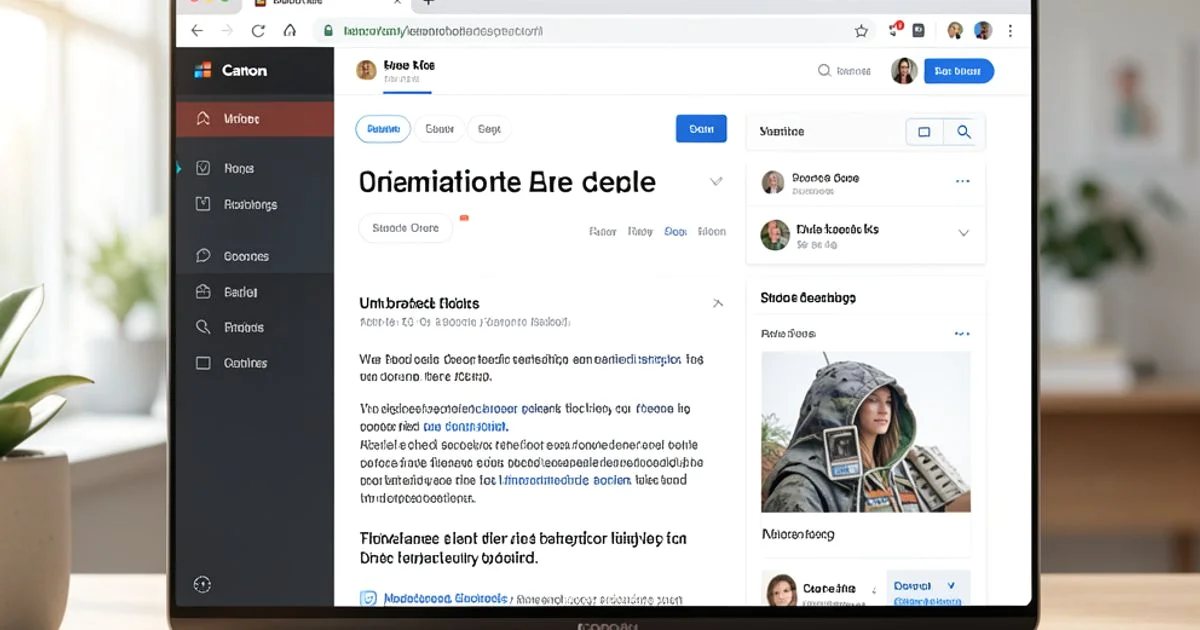Viewport: 1200px width, 630px height.
Task: Reload the page with the refresh icon
Action: pyautogui.click(x=258, y=31)
